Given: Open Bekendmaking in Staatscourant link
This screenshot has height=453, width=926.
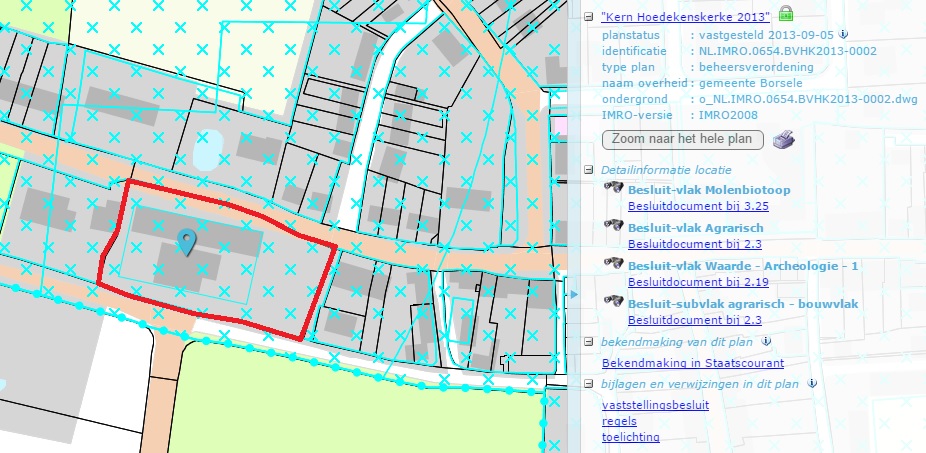Looking at the screenshot, I should point(692,363).
